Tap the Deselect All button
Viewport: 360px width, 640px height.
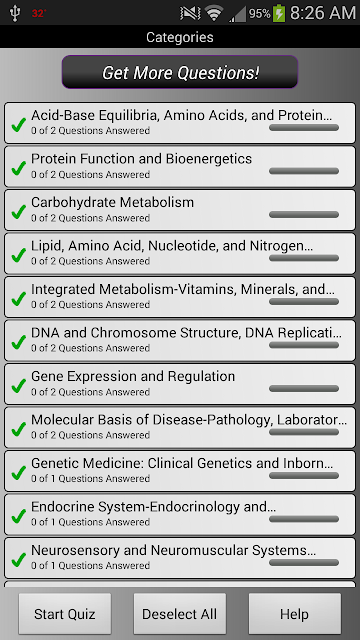click(180, 614)
